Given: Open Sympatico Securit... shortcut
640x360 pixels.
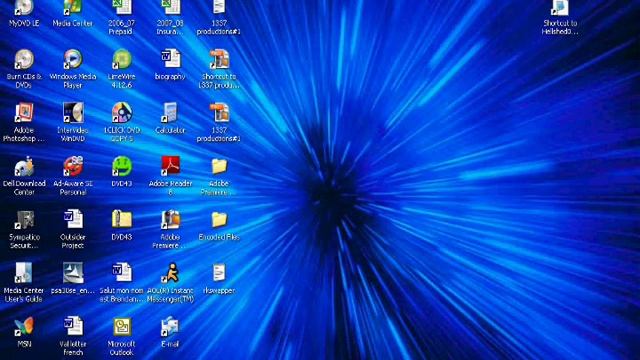Looking at the screenshot, I should click(x=24, y=220).
